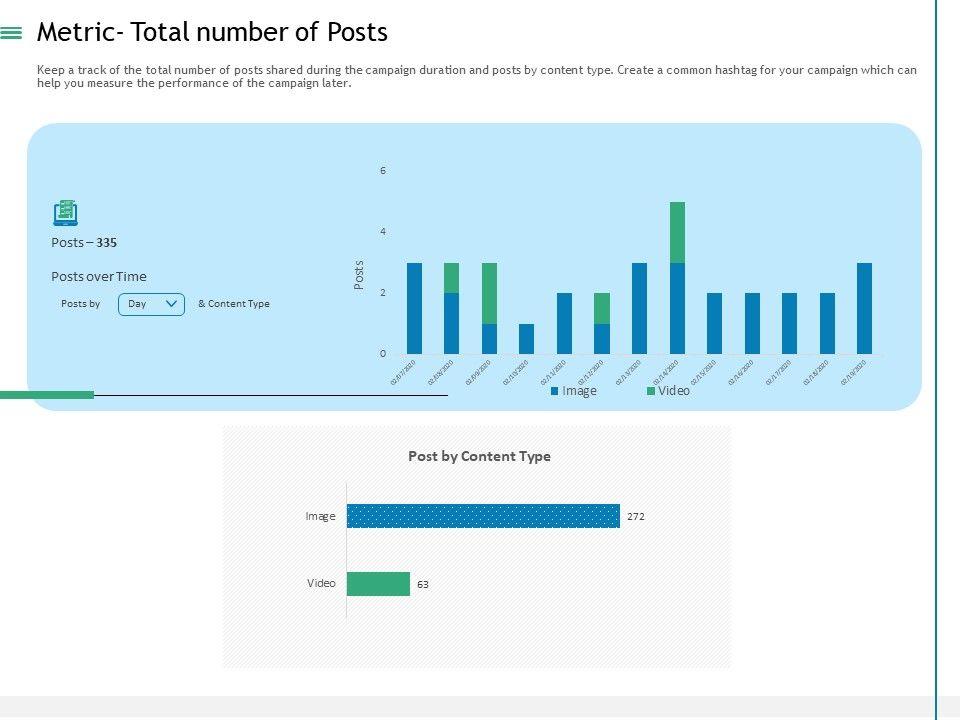This screenshot has width=960, height=720.
Task: Click the slide title 'Metric- Total number of Posts'
Action: coord(212,33)
